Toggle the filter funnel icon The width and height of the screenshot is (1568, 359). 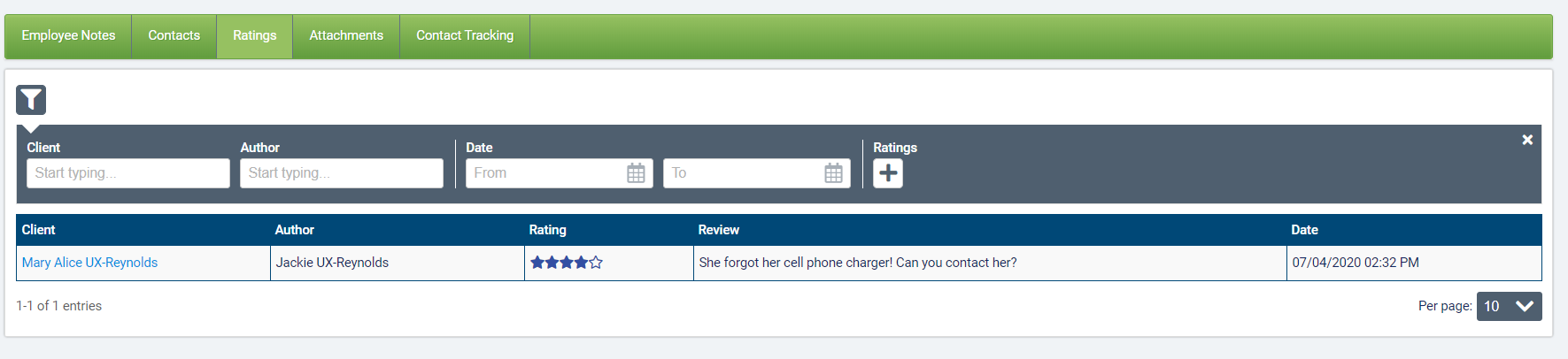pos(31,100)
